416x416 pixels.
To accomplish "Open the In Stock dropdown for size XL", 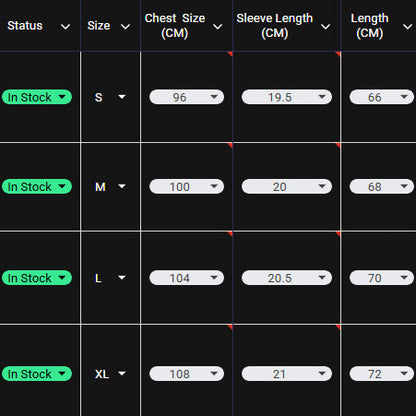I will (37, 374).
